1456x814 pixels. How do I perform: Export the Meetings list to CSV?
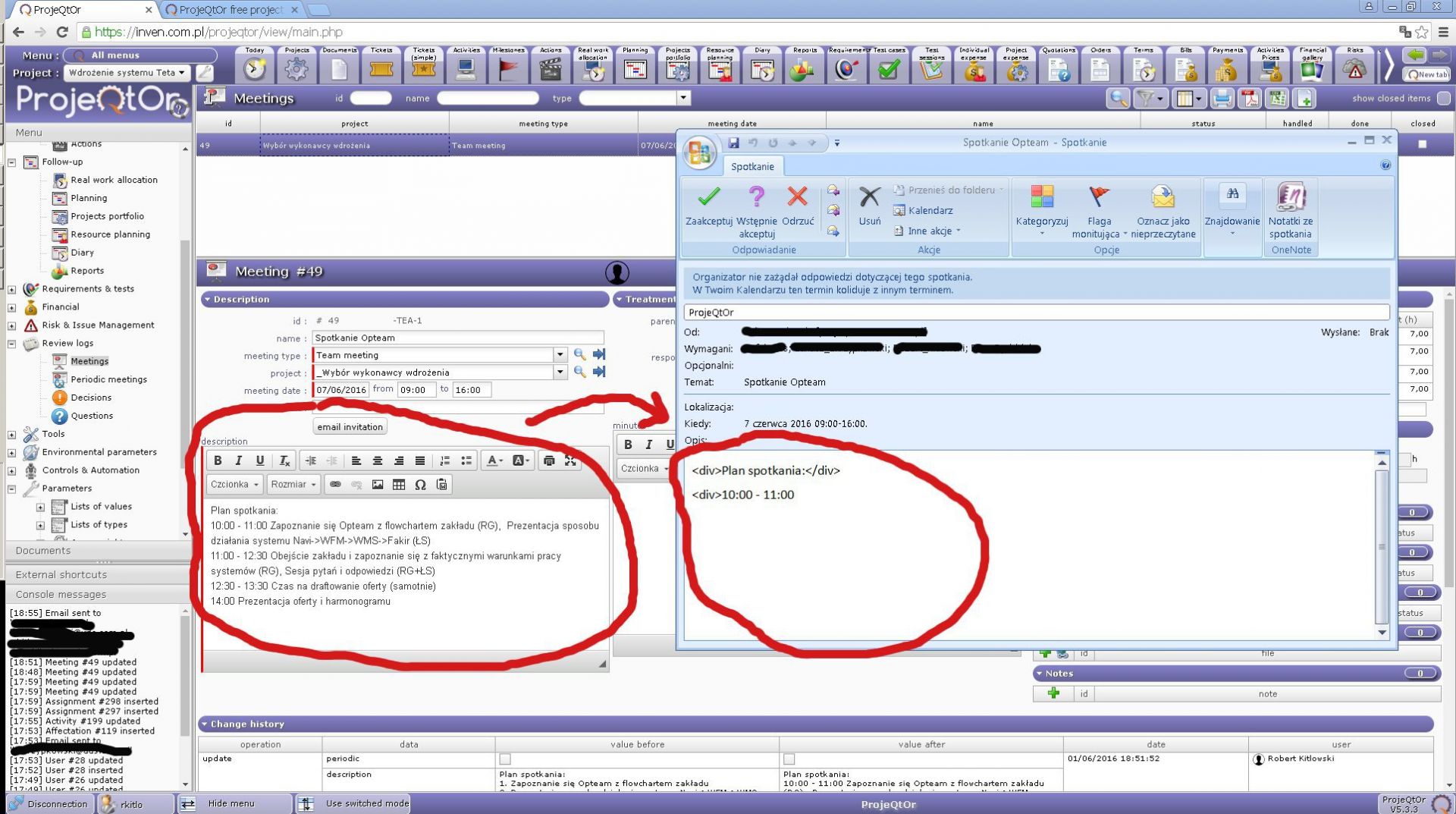1277,99
